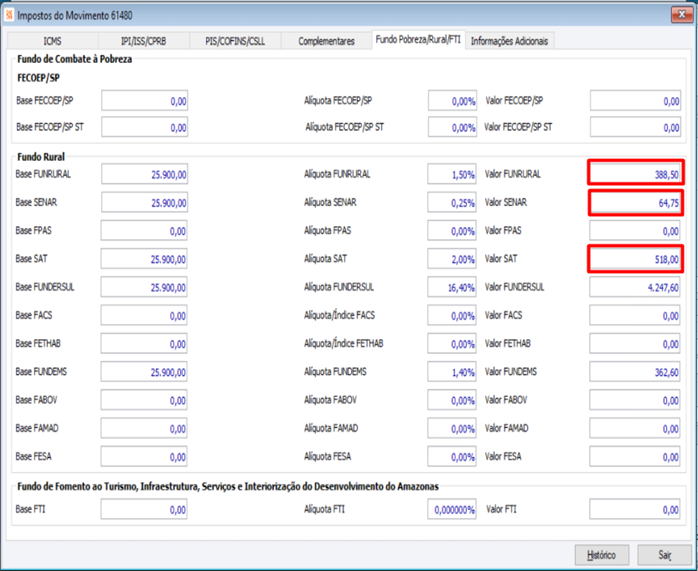Select the Valor FUNDERSUL field showing 4.247,60
The image size is (698, 571).
635,287
